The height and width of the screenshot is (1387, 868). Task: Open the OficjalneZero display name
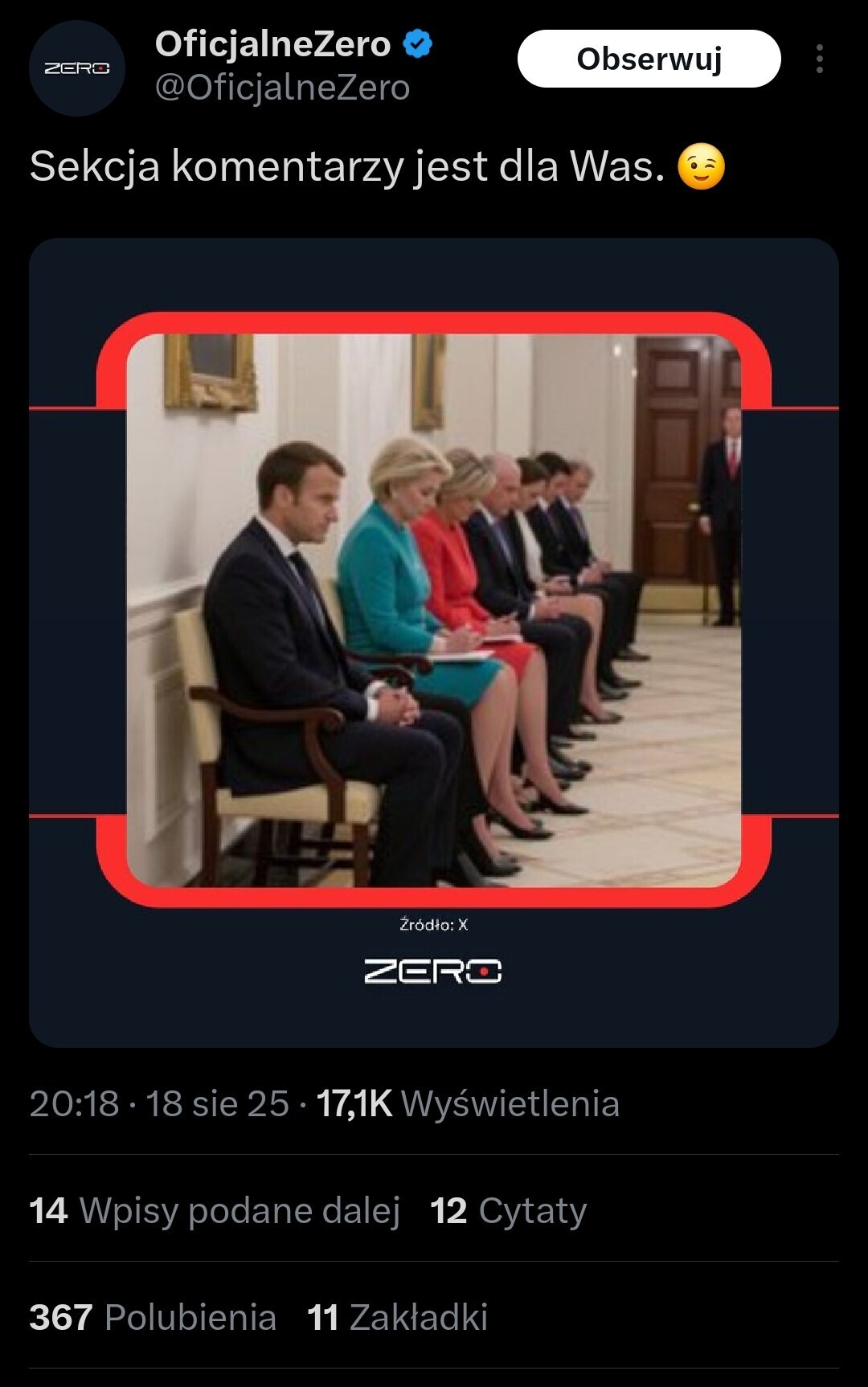pos(272,43)
